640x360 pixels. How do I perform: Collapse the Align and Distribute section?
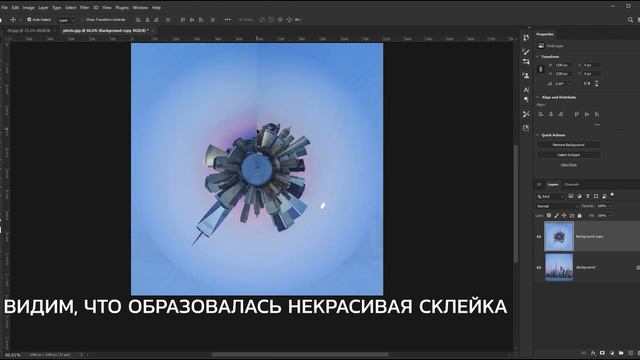tap(538, 98)
